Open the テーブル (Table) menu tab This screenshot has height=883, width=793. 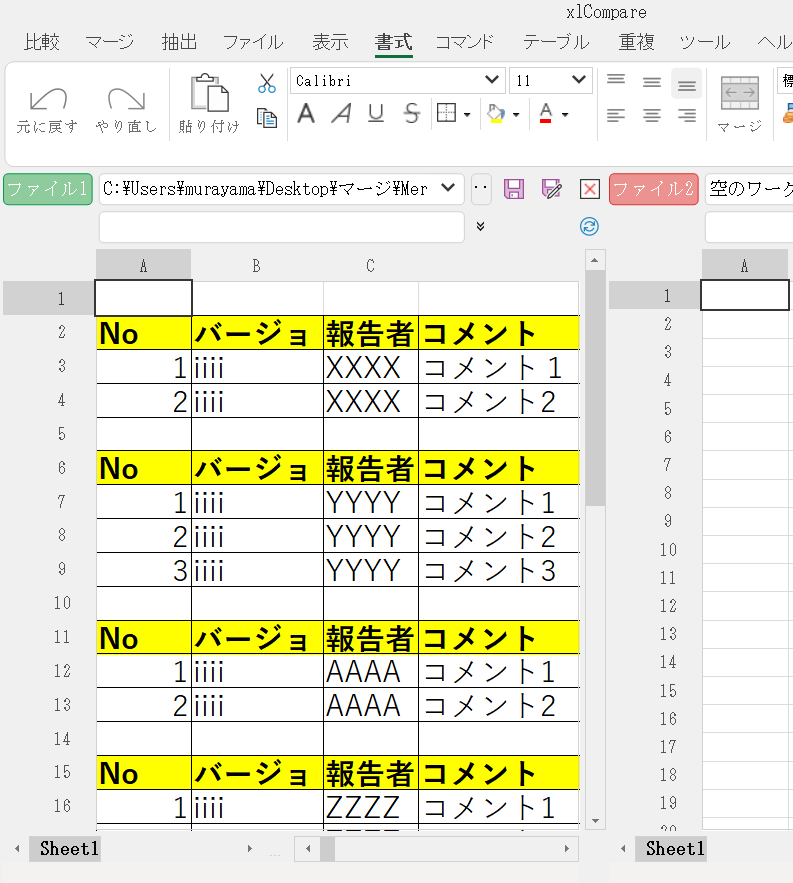tap(555, 42)
